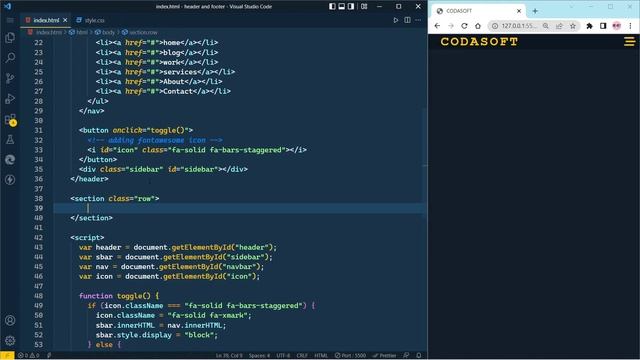This screenshot has height=360, width=640.
Task: Change HTML language mode
Action: pos(321,356)
